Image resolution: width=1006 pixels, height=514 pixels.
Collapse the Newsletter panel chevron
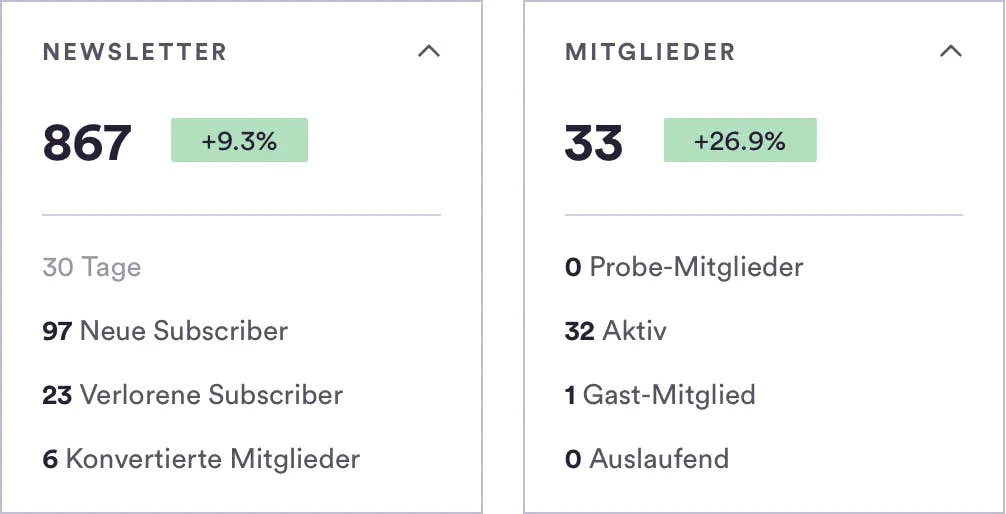tap(429, 51)
